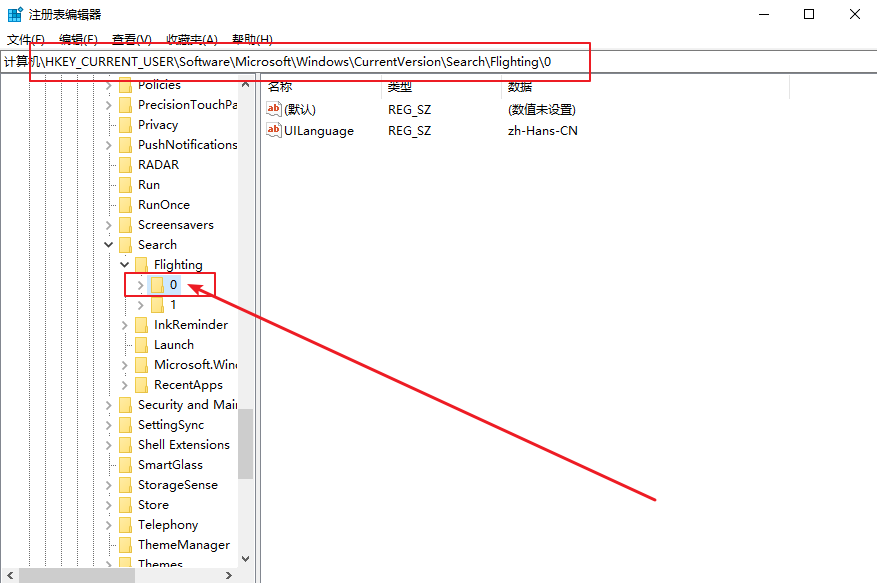Open the 查看(V) menu
The height and width of the screenshot is (583, 877).
click(131, 40)
